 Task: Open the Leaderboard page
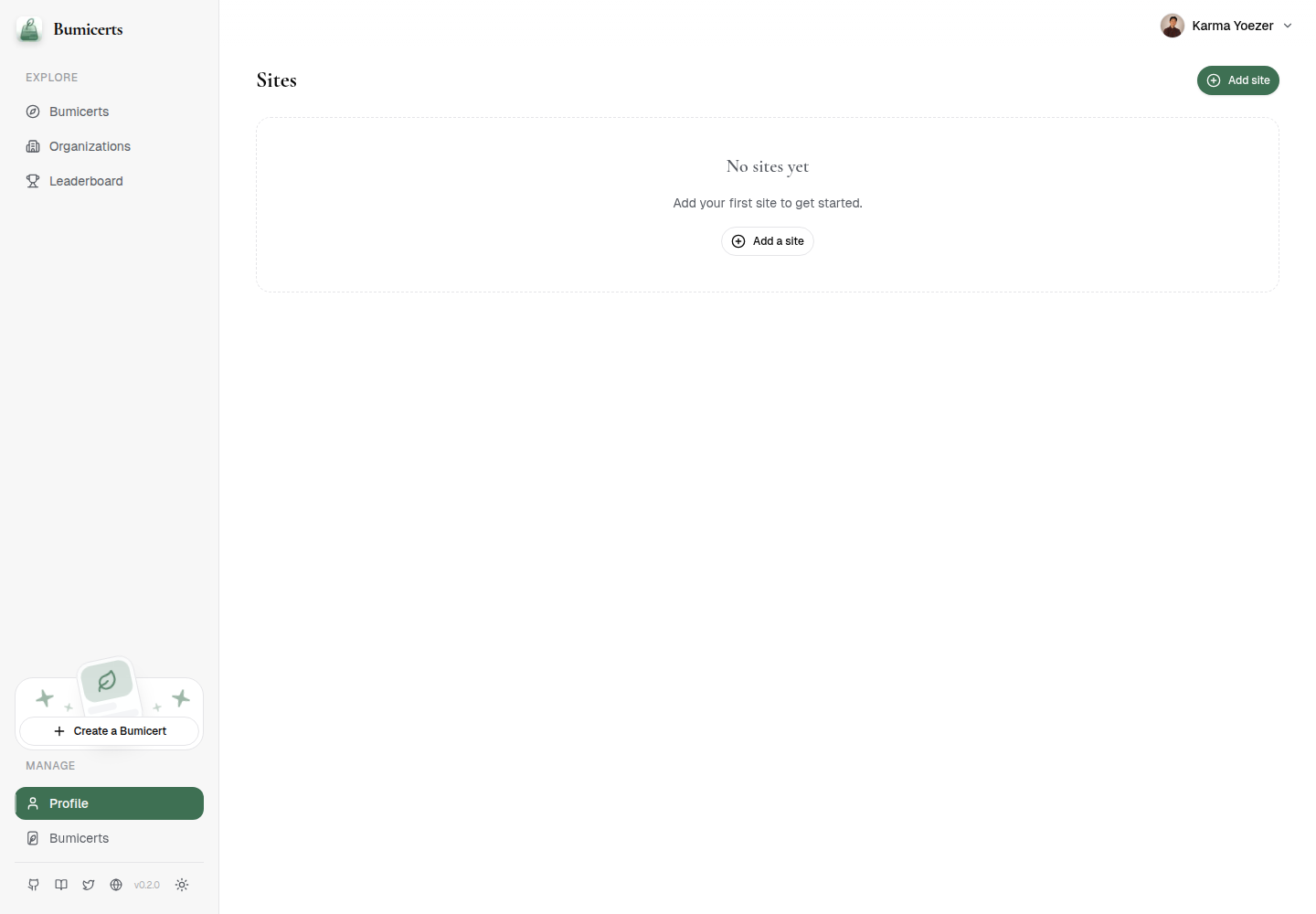(109, 181)
